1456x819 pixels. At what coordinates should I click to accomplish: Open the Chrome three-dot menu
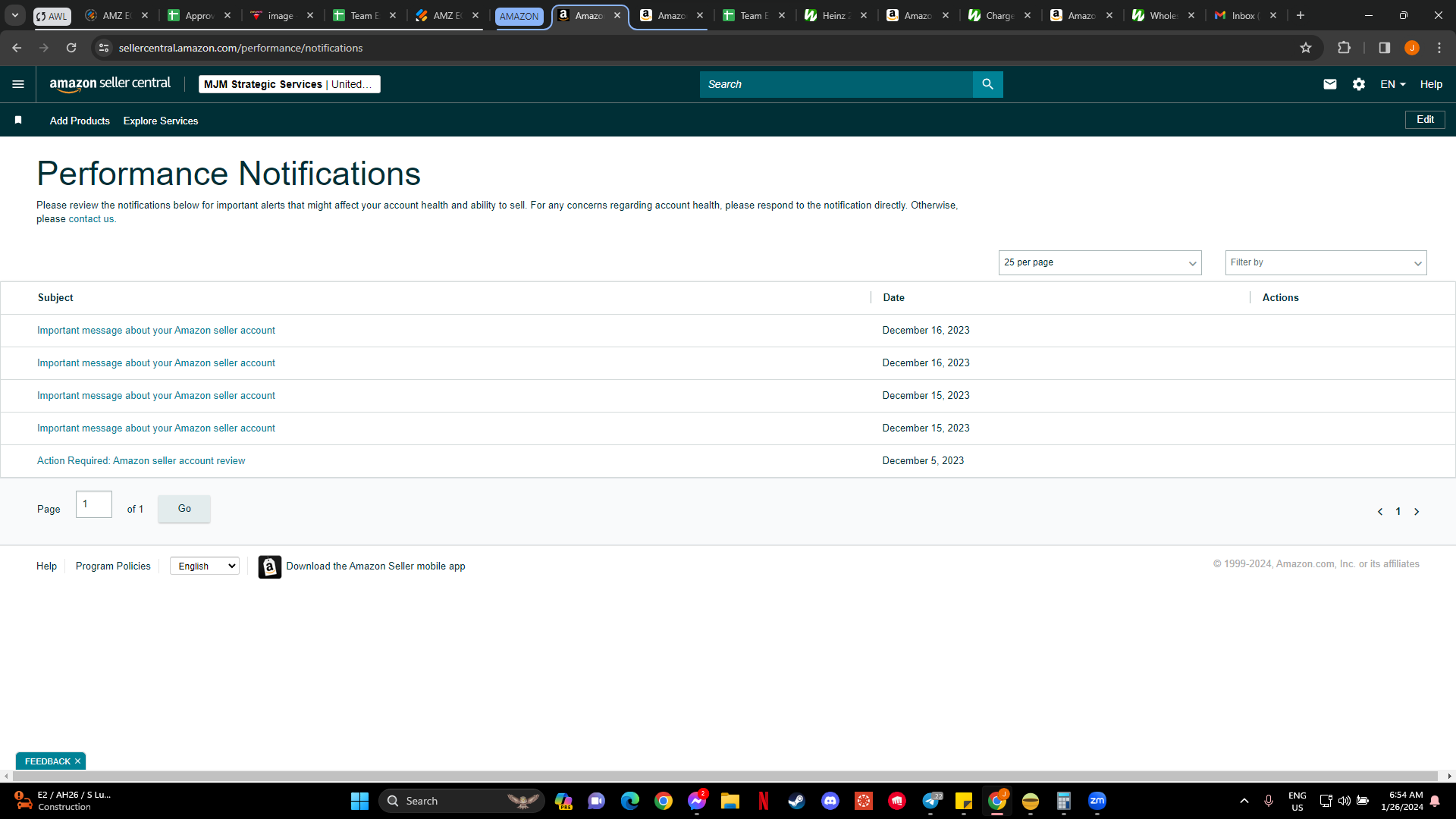click(1439, 48)
